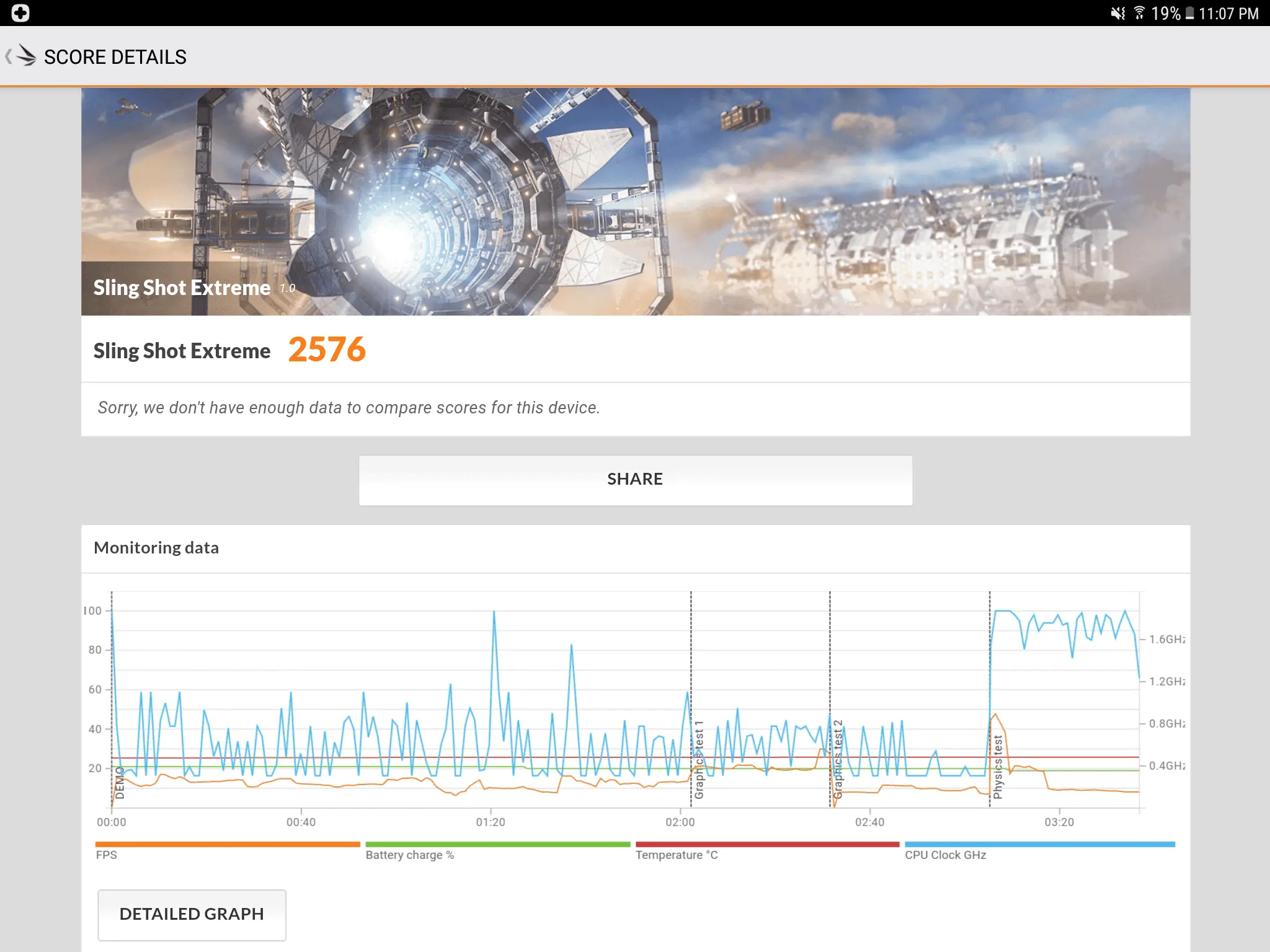Click the 02:40 time axis label
Screen dimensions: 1270x952
point(869,822)
